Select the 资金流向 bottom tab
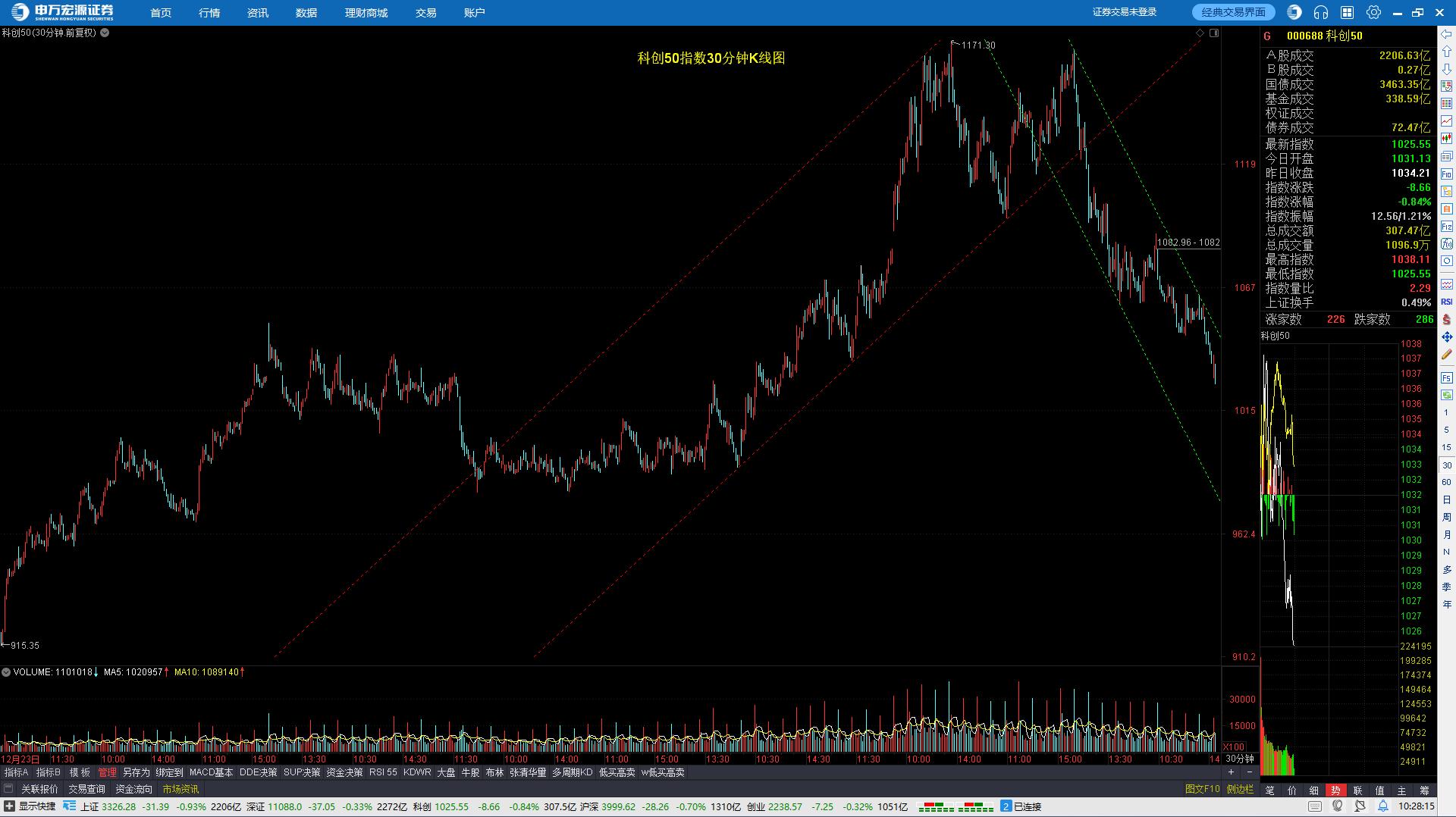 (133, 789)
